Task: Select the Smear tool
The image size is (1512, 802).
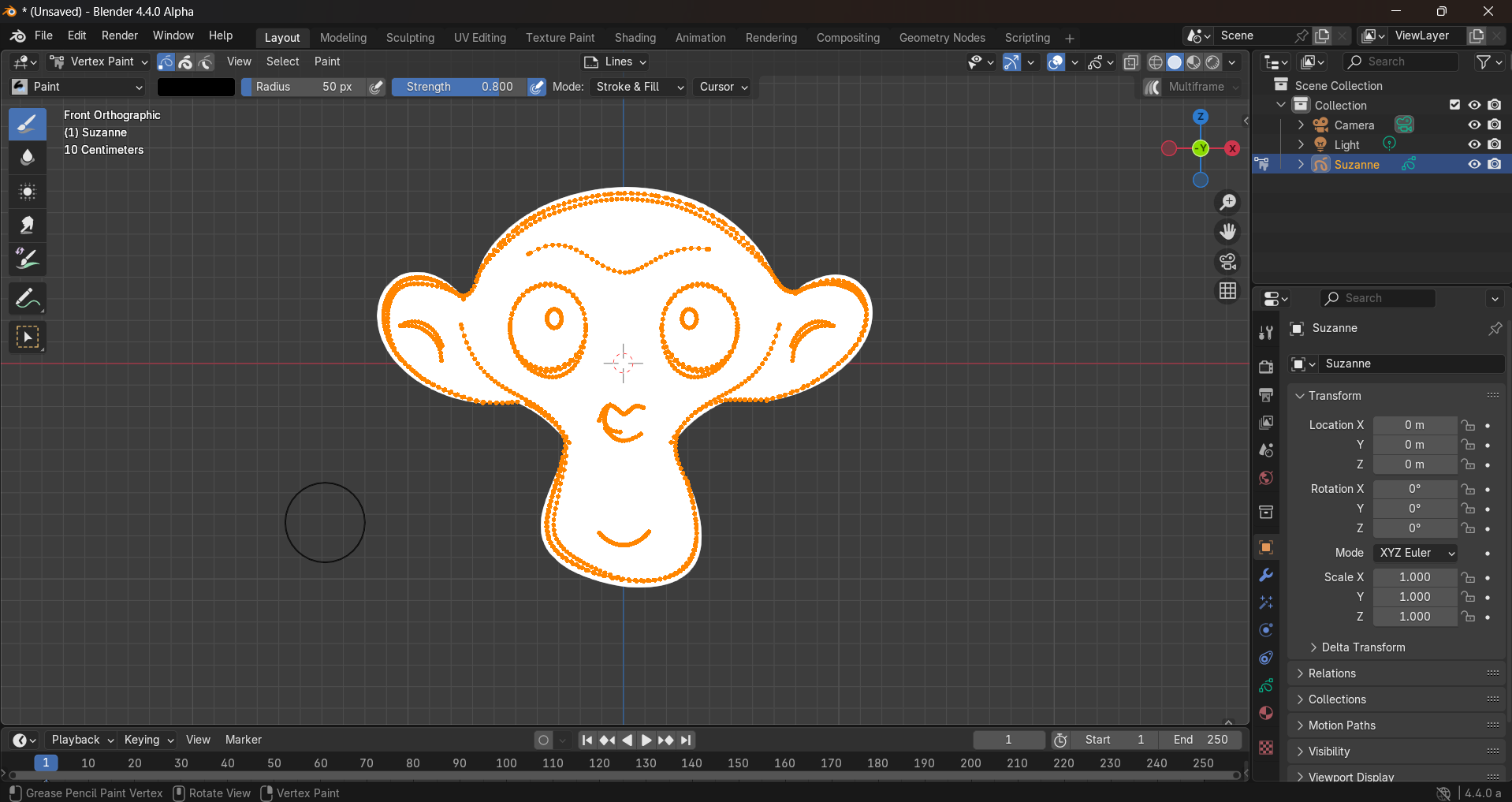Action: 28,226
